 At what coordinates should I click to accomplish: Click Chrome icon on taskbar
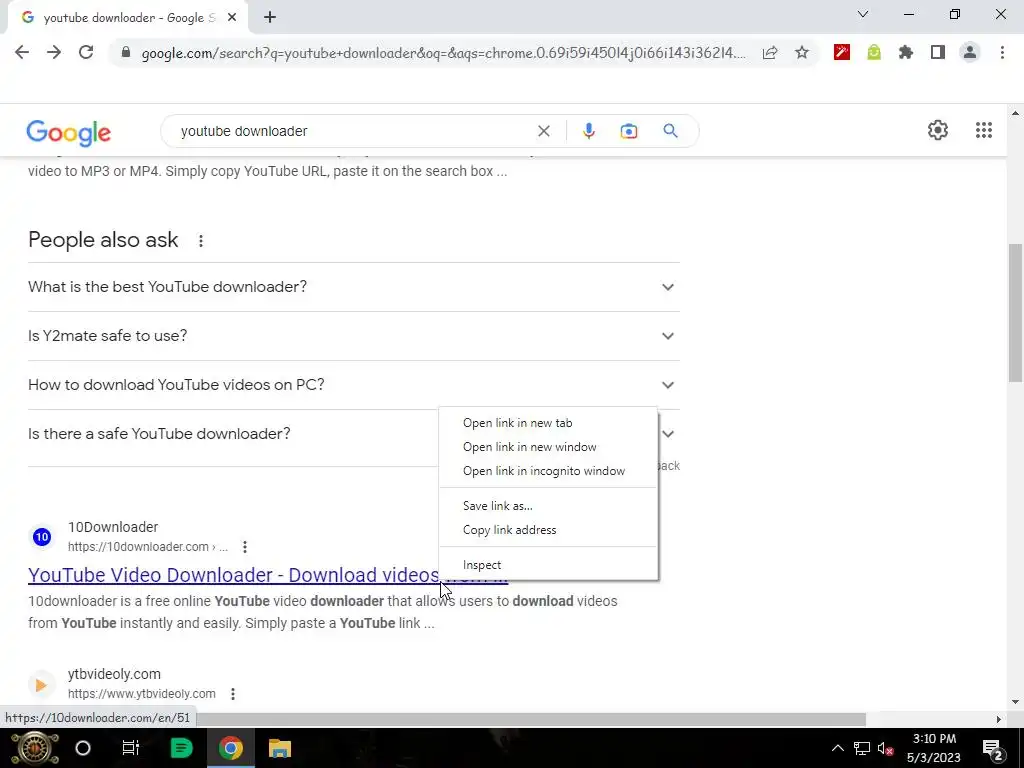(231, 748)
